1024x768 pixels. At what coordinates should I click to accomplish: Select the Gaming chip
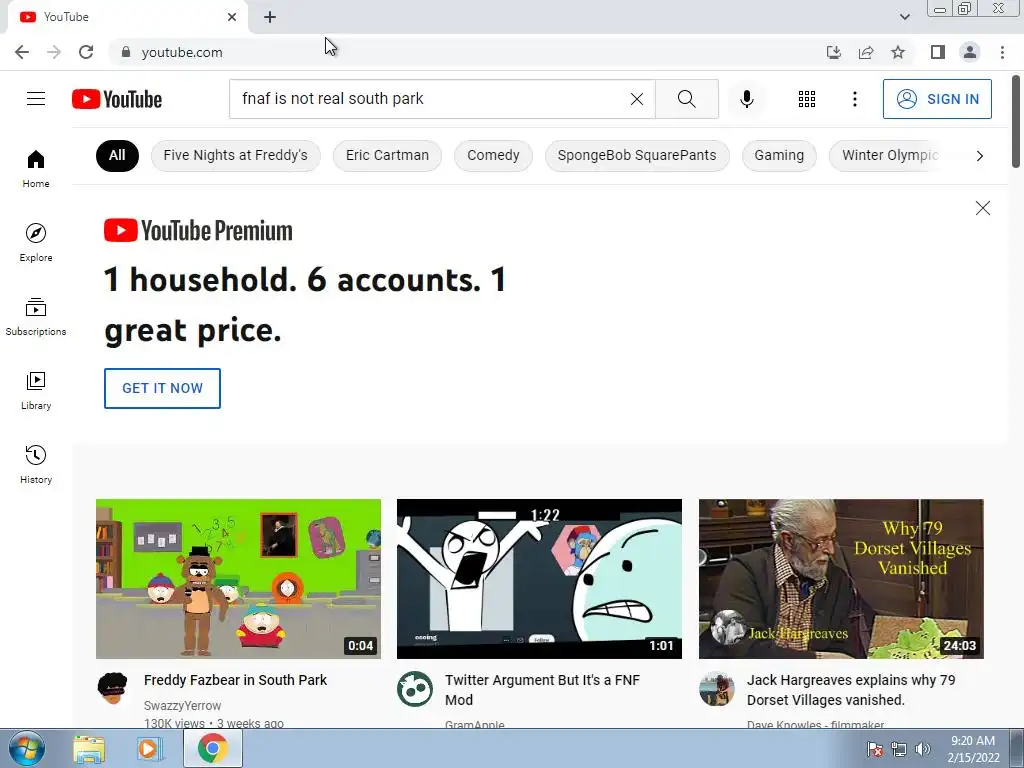779,155
